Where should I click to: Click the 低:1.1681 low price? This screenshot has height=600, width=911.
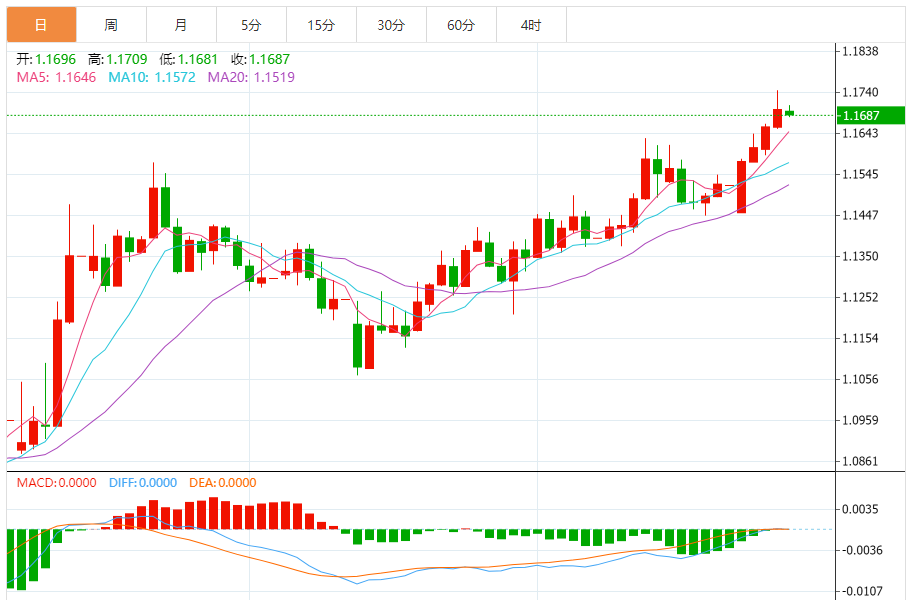[x=188, y=59]
